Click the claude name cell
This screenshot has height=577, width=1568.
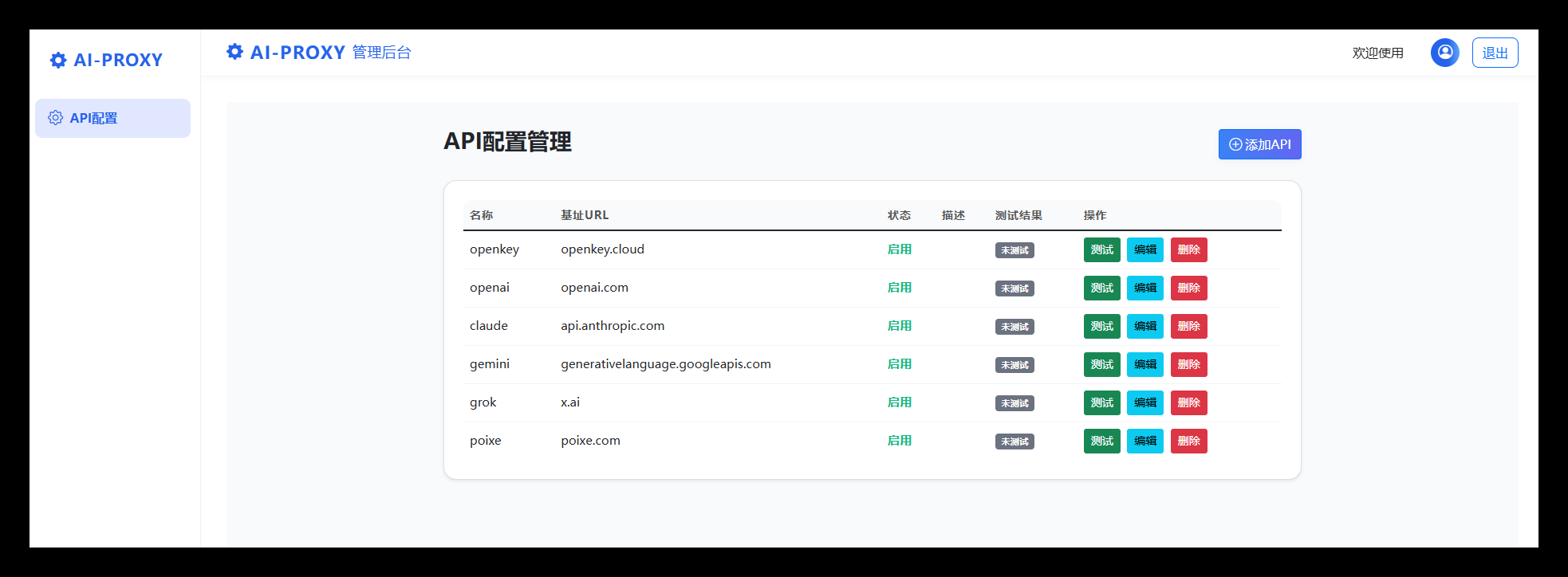tap(489, 326)
